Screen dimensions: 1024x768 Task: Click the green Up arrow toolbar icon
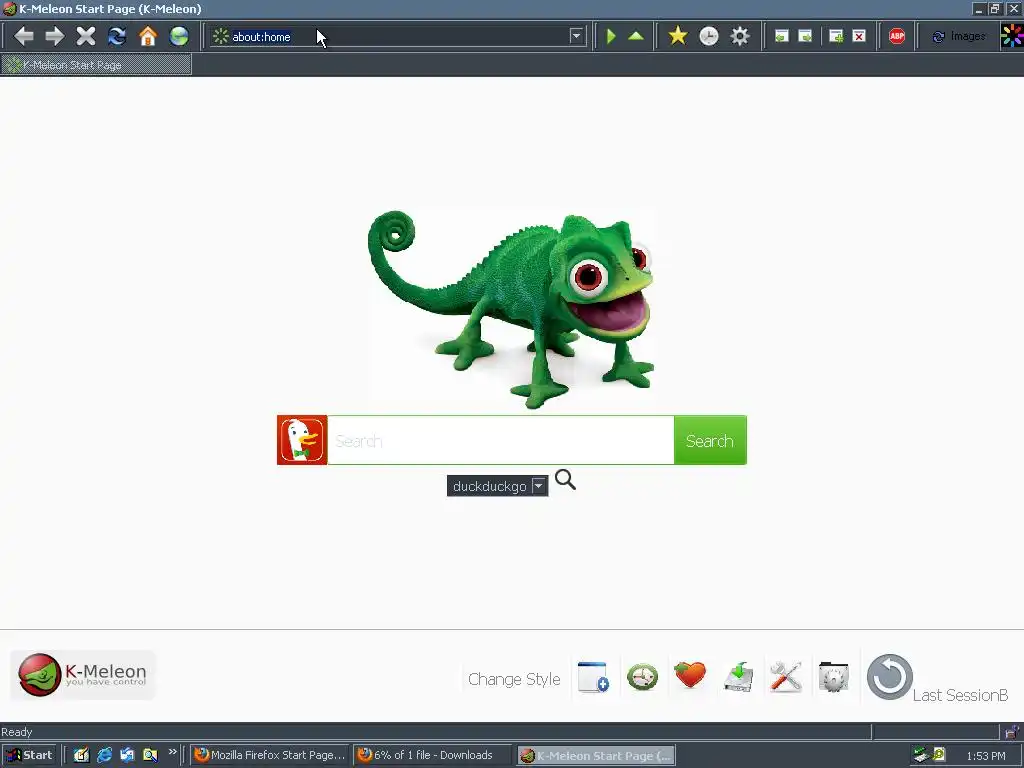point(636,36)
